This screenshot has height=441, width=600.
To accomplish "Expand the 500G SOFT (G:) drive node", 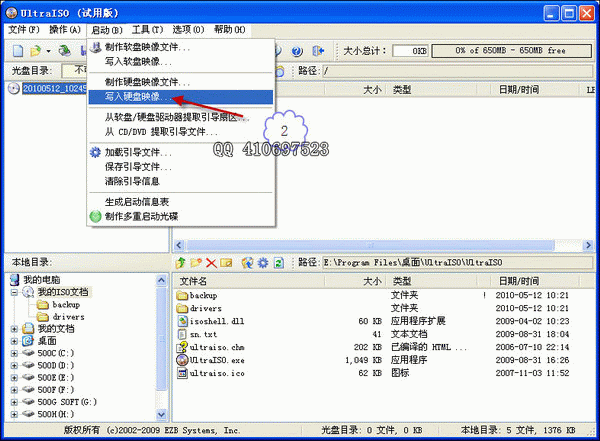I will 14,402.
